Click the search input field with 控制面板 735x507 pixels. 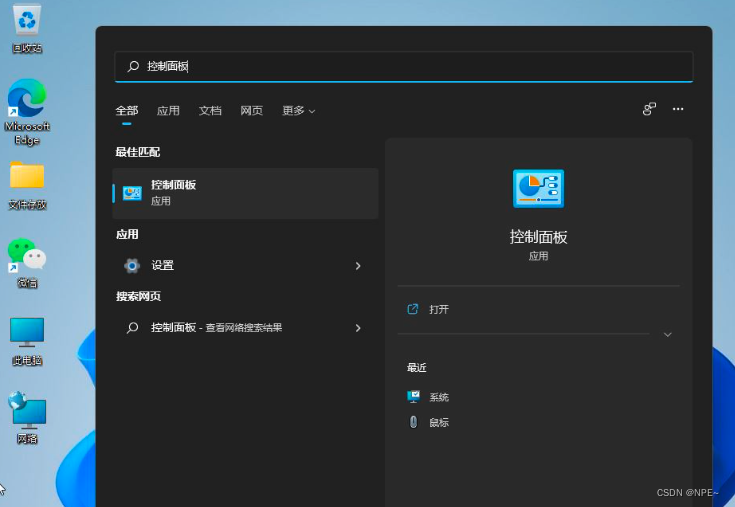tap(404, 67)
